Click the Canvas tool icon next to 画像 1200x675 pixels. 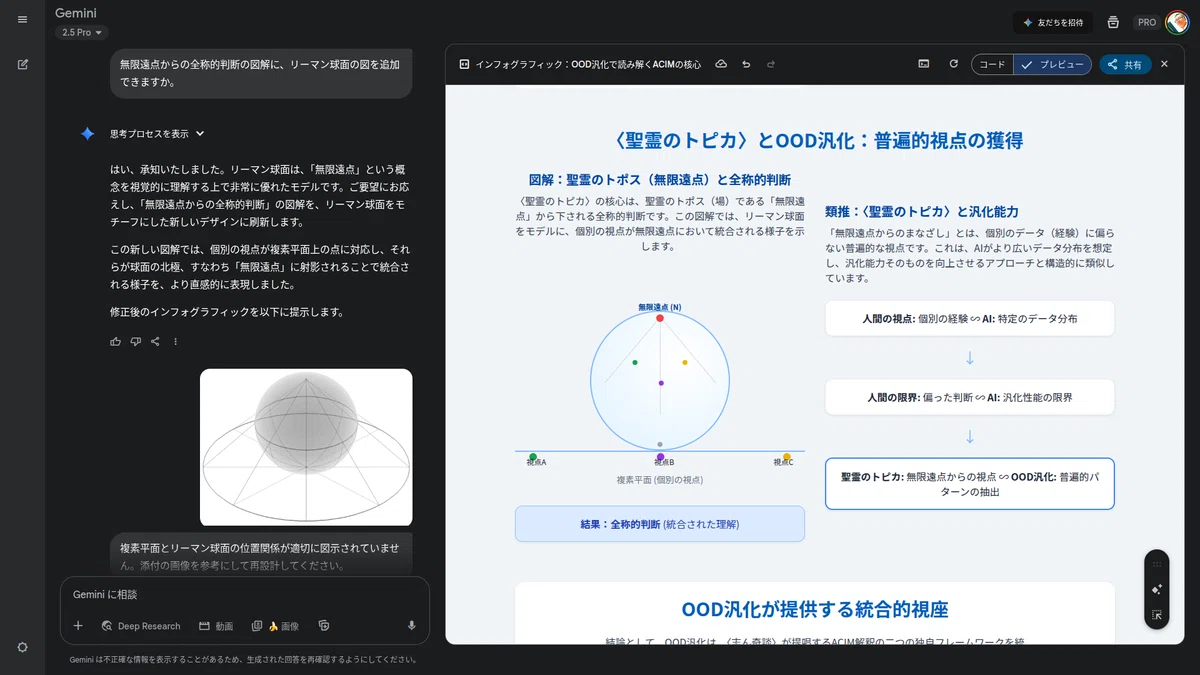[x=323, y=626]
